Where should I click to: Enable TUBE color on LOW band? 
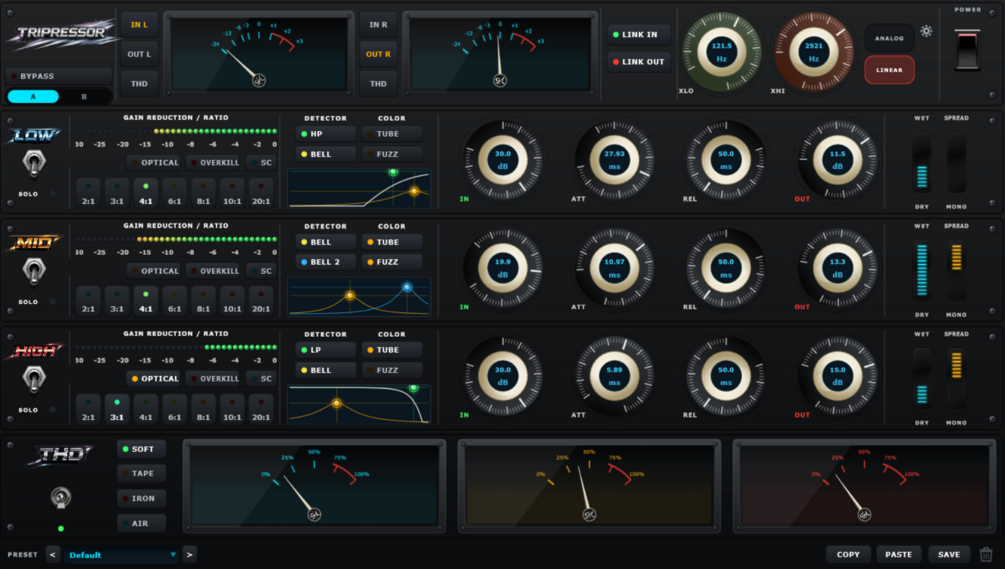pos(392,134)
